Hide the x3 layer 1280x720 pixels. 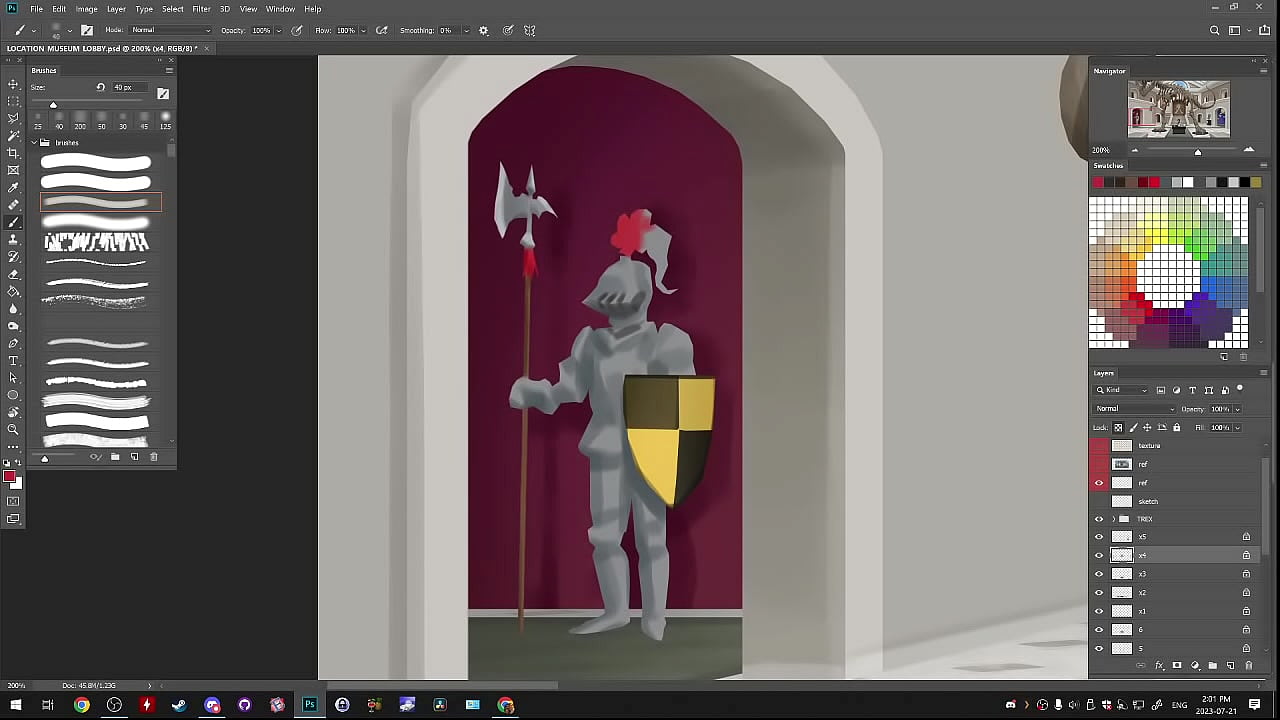point(1099,574)
